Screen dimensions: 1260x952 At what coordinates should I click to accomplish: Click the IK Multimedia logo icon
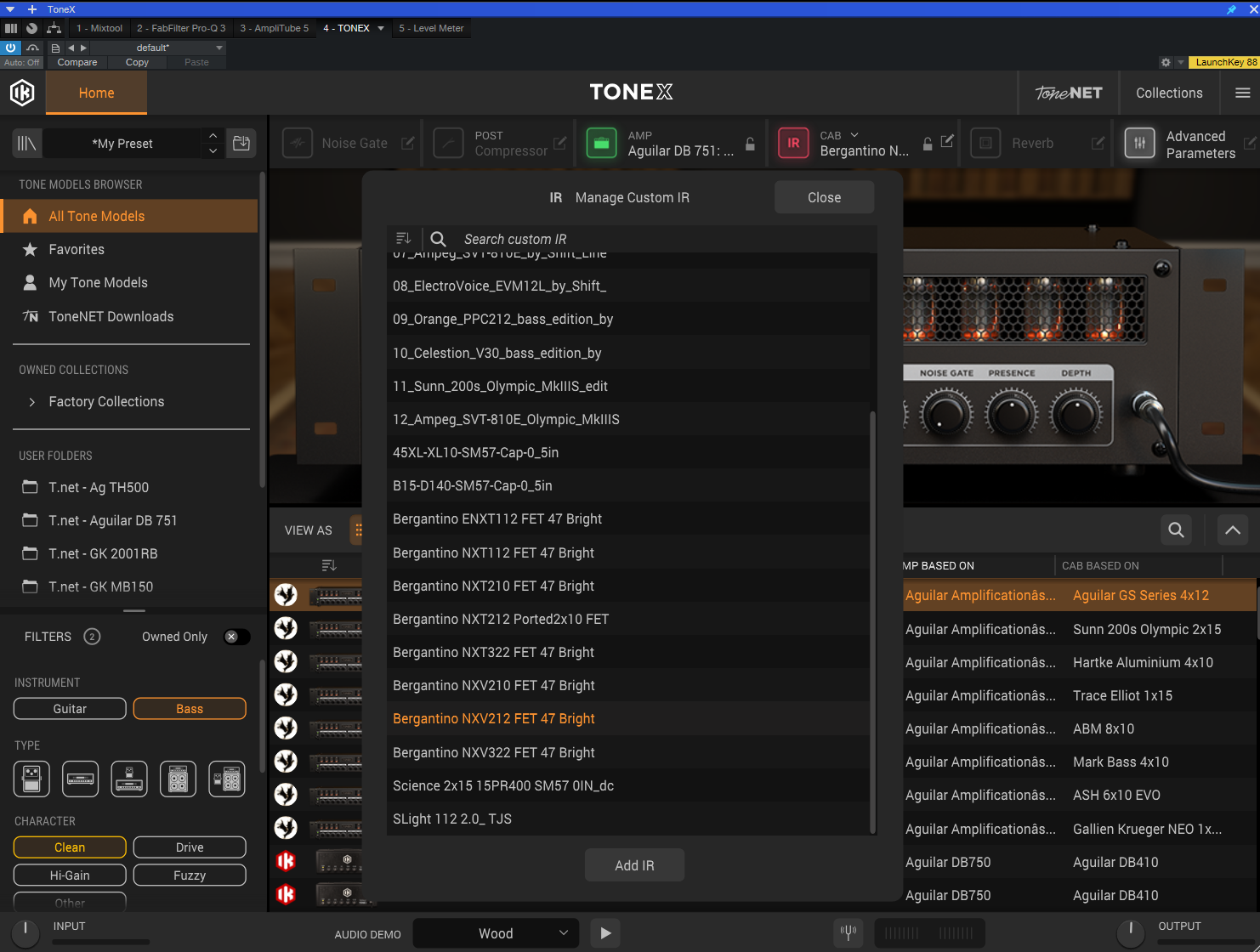pyautogui.click(x=22, y=93)
